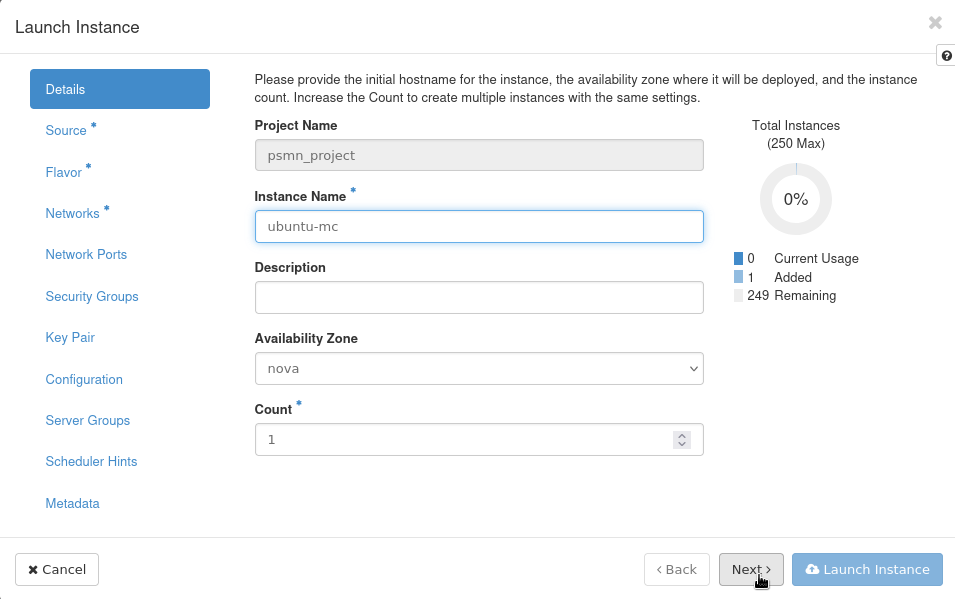Increase the Count using the spinner arrows
This screenshot has height=599, width=955.
[x=682, y=435]
